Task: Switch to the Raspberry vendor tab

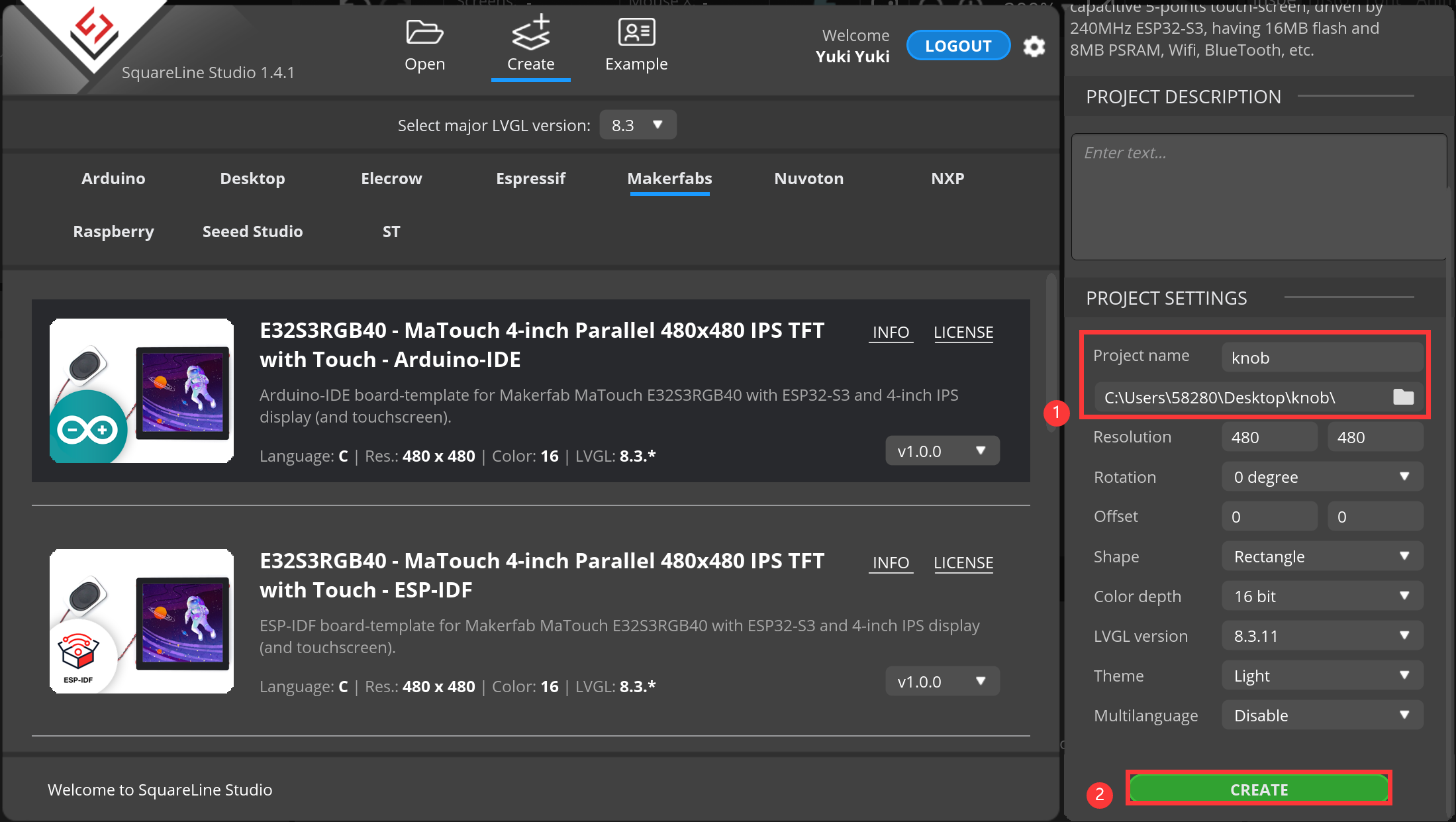Action: (x=113, y=231)
